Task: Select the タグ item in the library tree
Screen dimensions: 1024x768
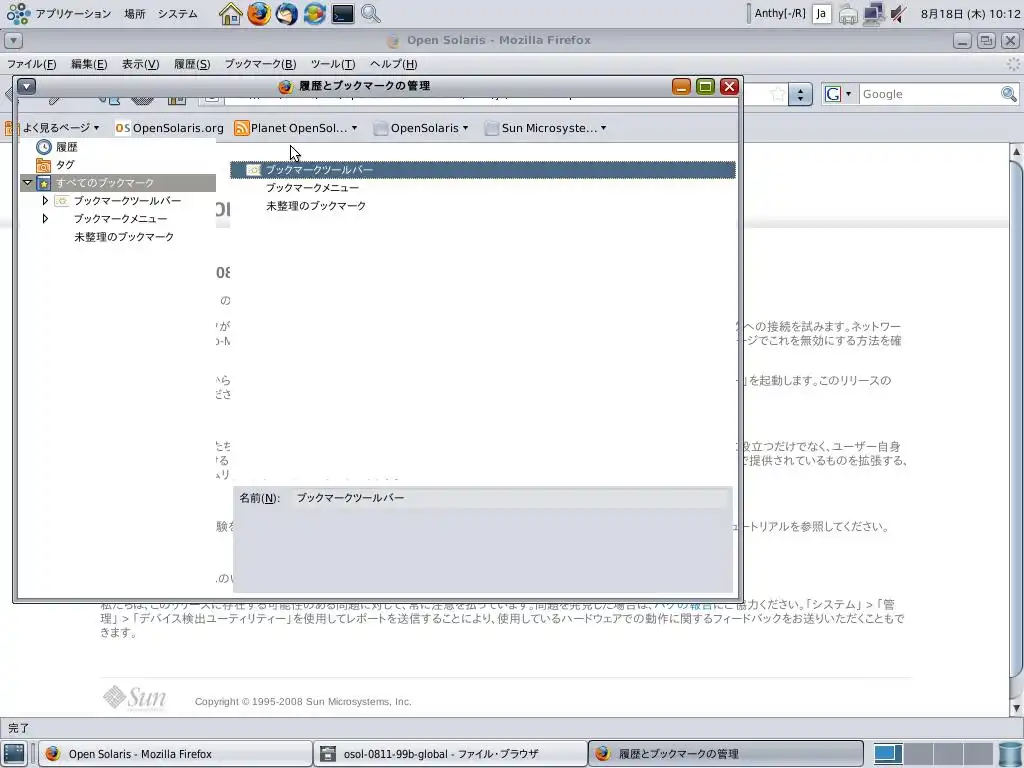Action: point(65,165)
